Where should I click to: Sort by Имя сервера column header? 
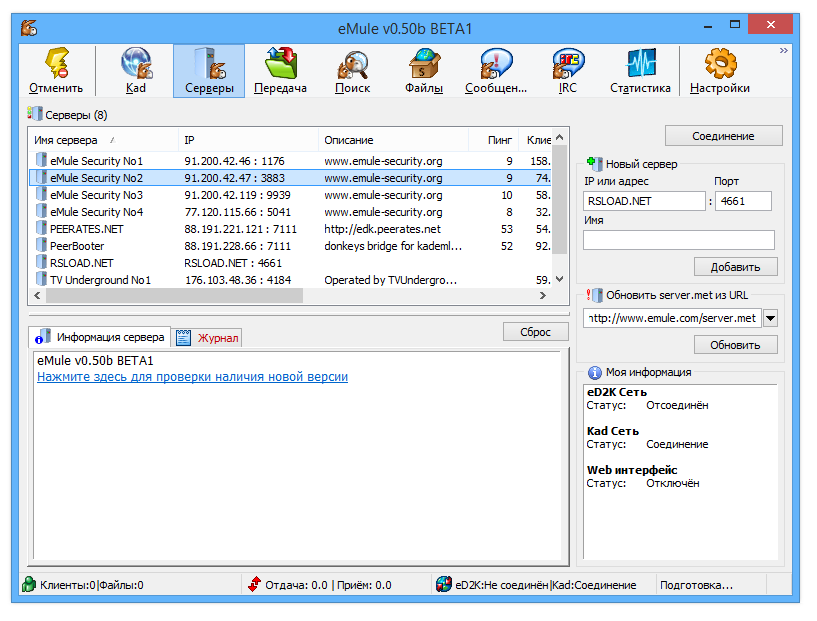click(x=103, y=140)
